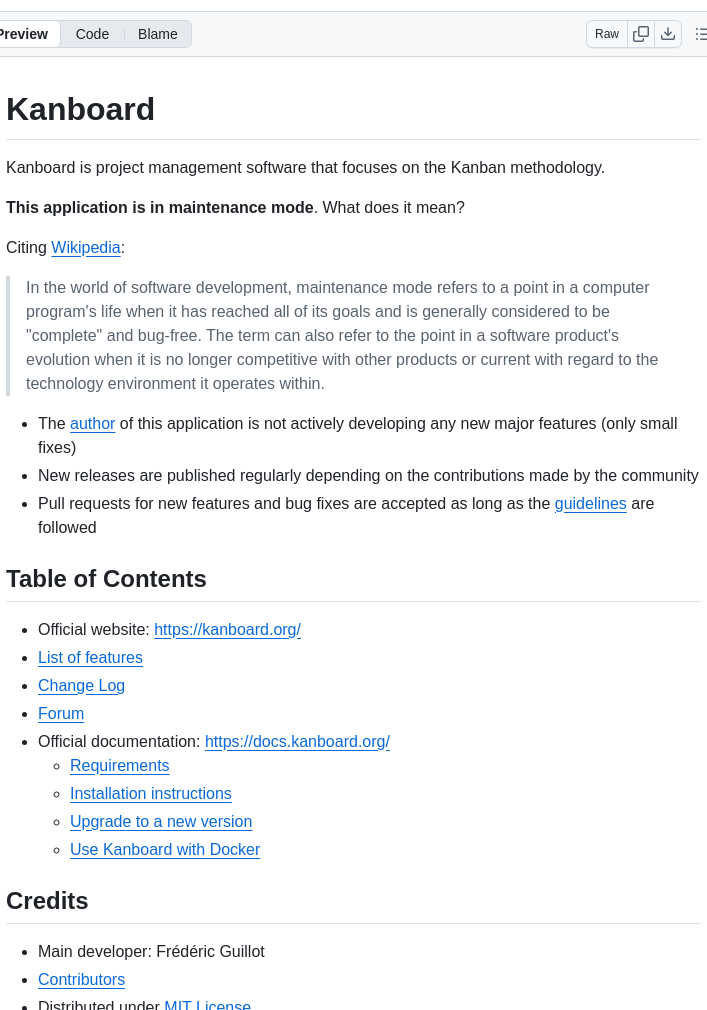This screenshot has height=1010, width=707.
Task: Open the Change Log link
Action: 81,686
